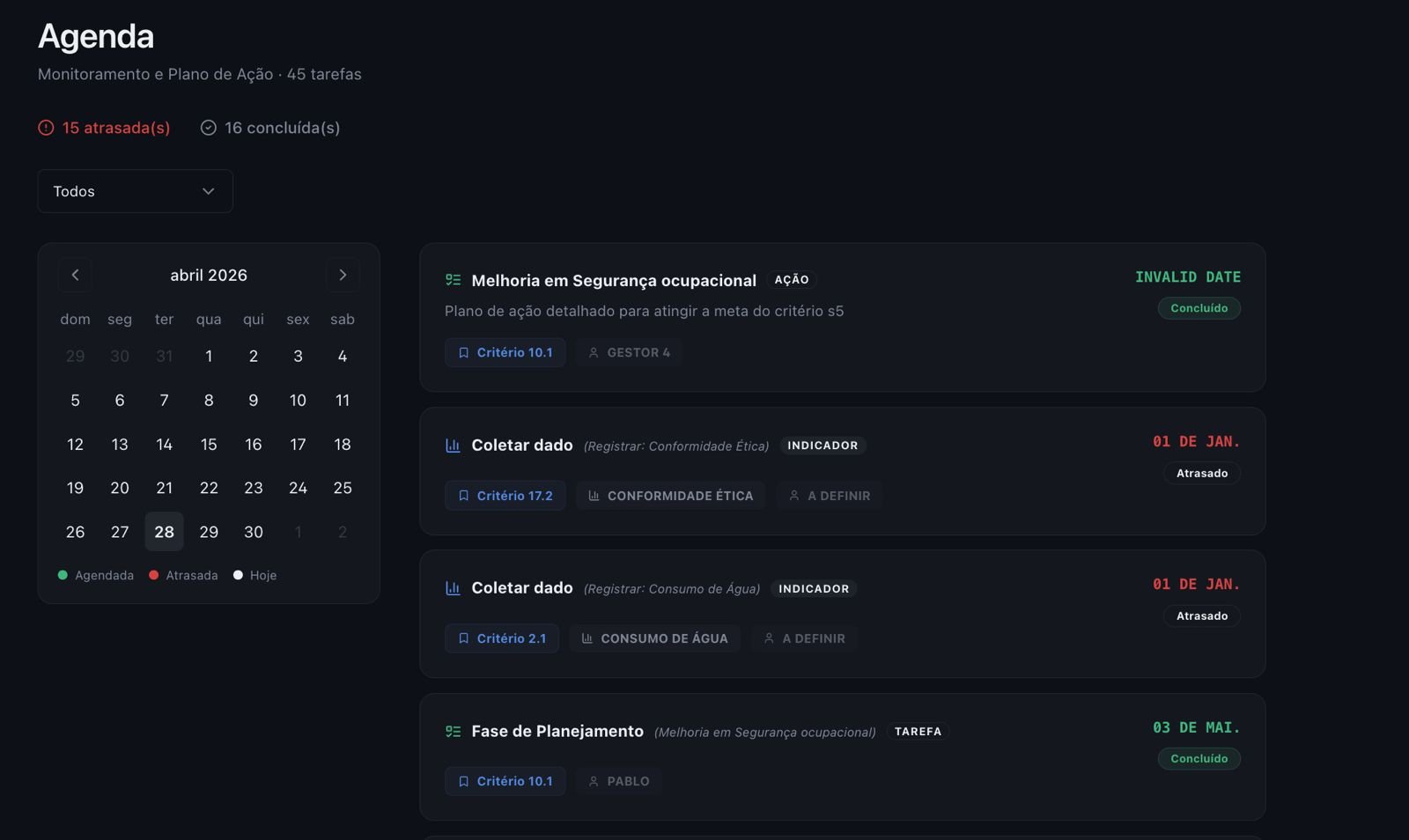Click Critério 10.1 tag in Fase de Planejamento card
This screenshot has width=1409, height=840.
coord(505,781)
